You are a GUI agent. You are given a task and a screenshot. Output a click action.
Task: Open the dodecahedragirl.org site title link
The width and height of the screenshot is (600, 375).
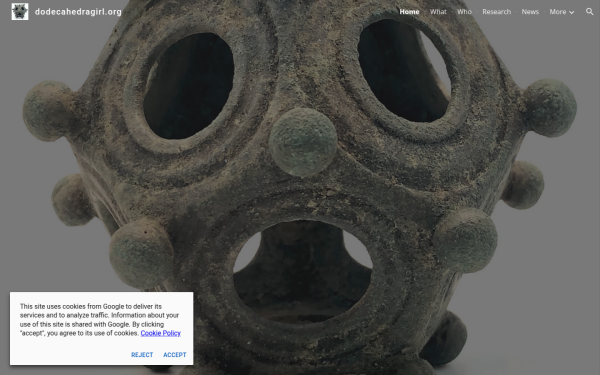point(78,12)
